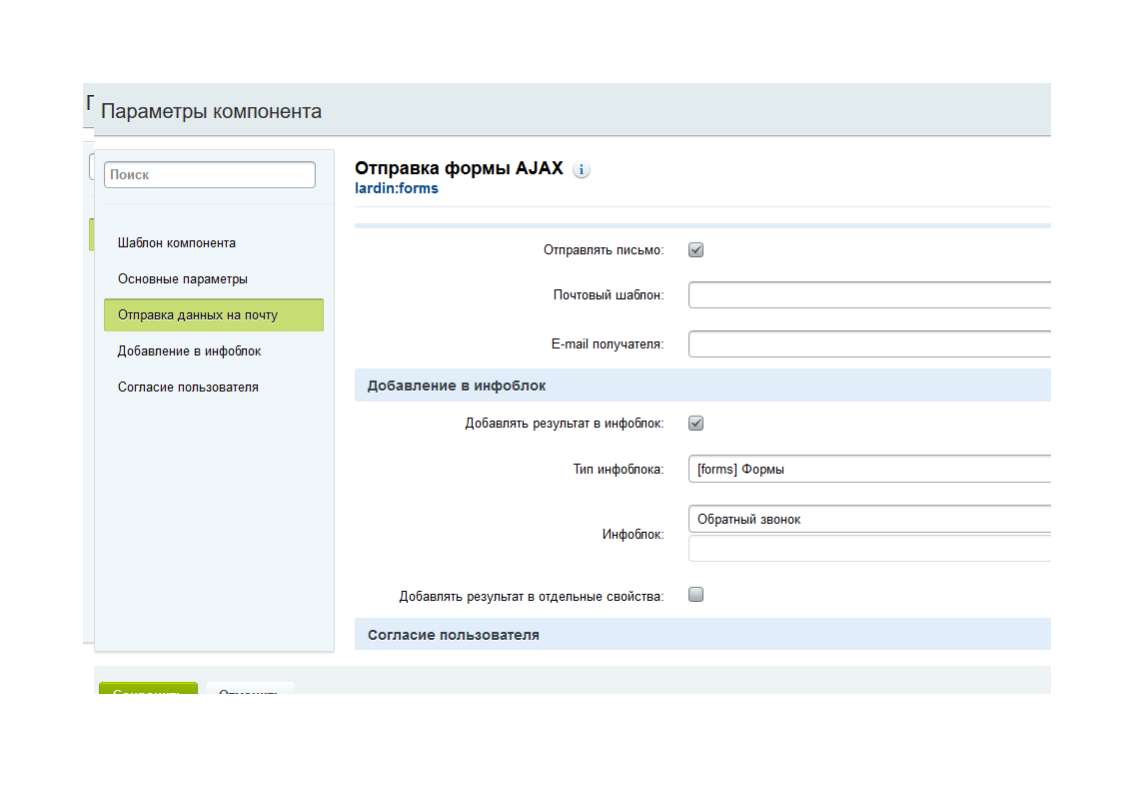Viewport: 1122px width, 793px height.
Task: Uncheck Добавлять результат в инфоблок
Action: [x=696, y=423]
